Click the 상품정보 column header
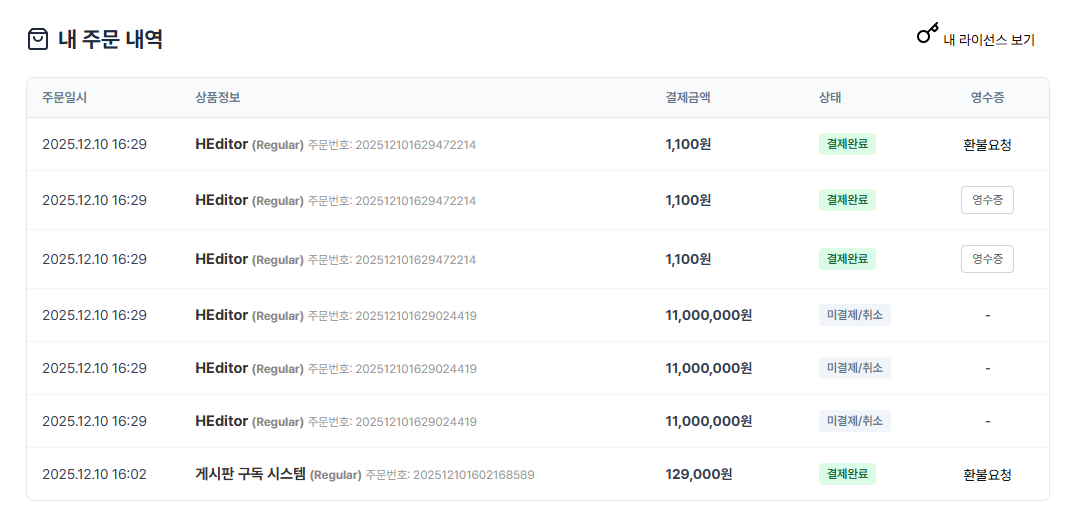Image resolution: width=1070 pixels, height=514 pixels. 218,98
